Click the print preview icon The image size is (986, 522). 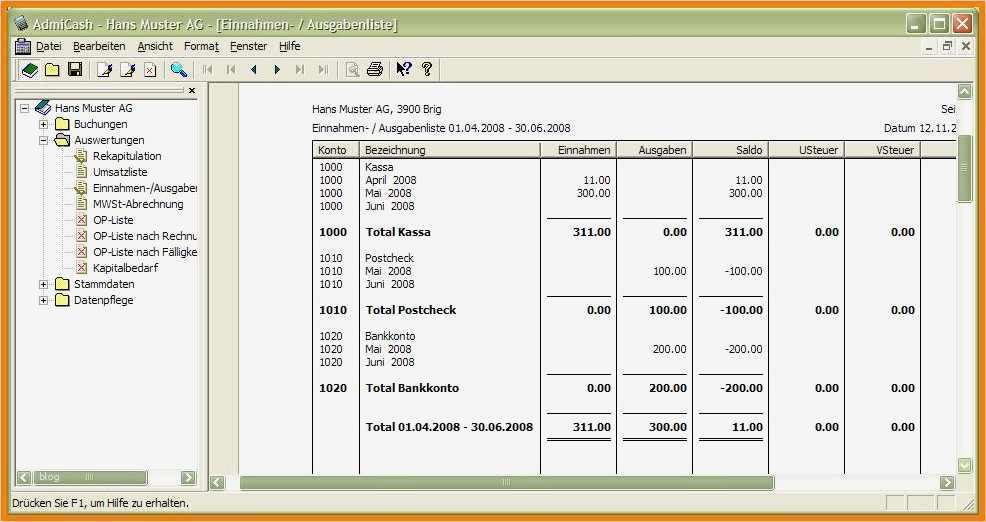point(353,70)
